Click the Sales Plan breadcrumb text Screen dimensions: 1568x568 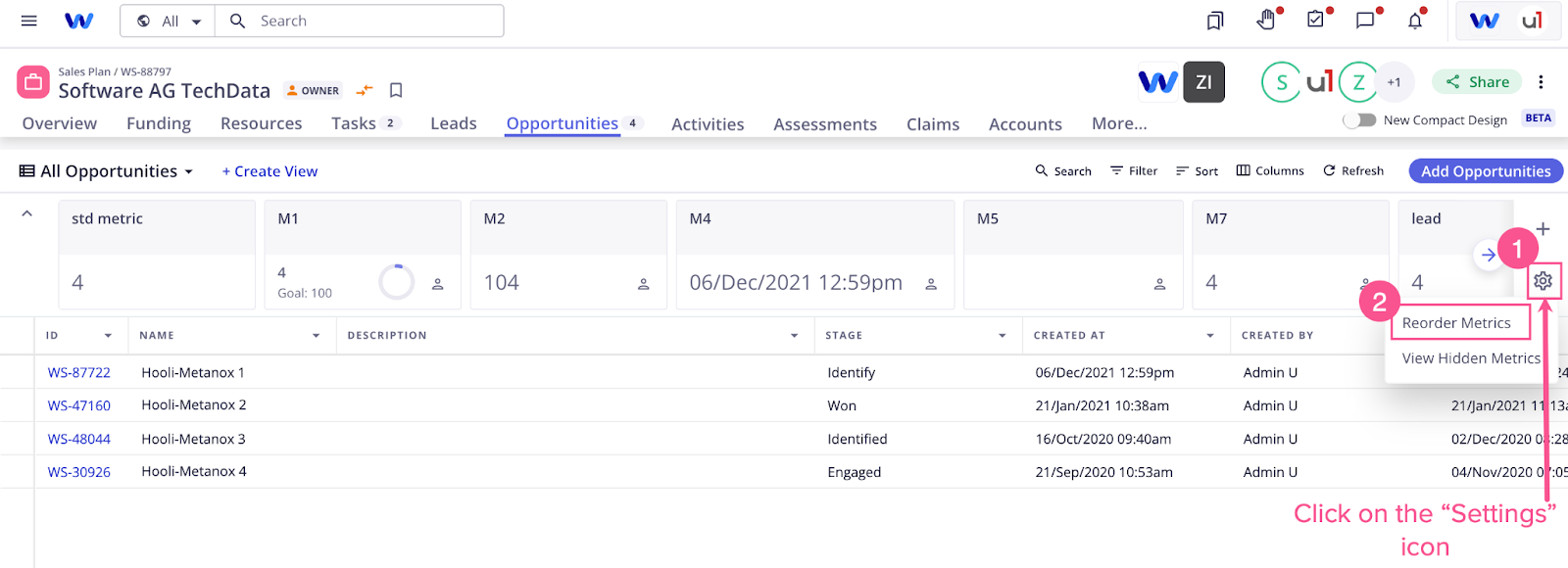84,71
